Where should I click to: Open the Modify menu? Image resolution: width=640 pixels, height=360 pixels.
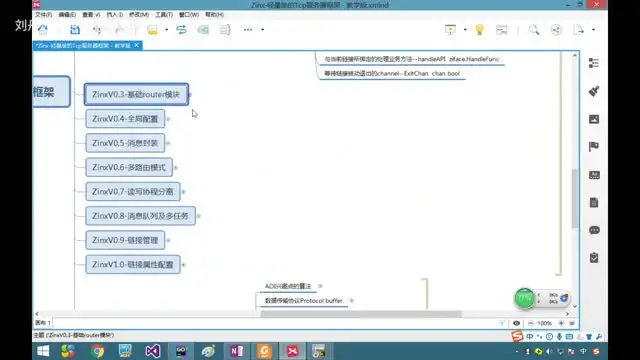(139, 15)
